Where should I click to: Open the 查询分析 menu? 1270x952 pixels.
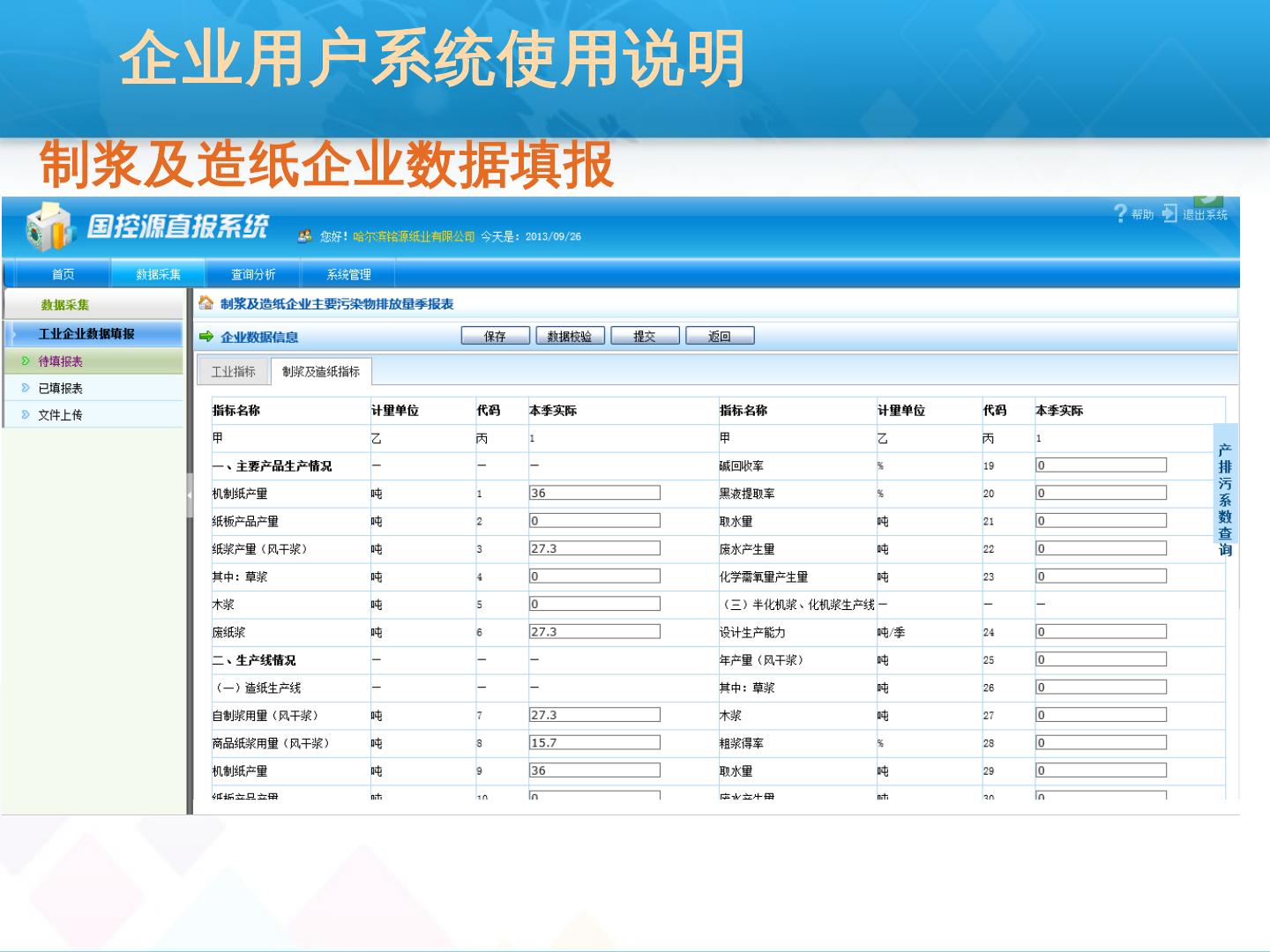(x=253, y=274)
